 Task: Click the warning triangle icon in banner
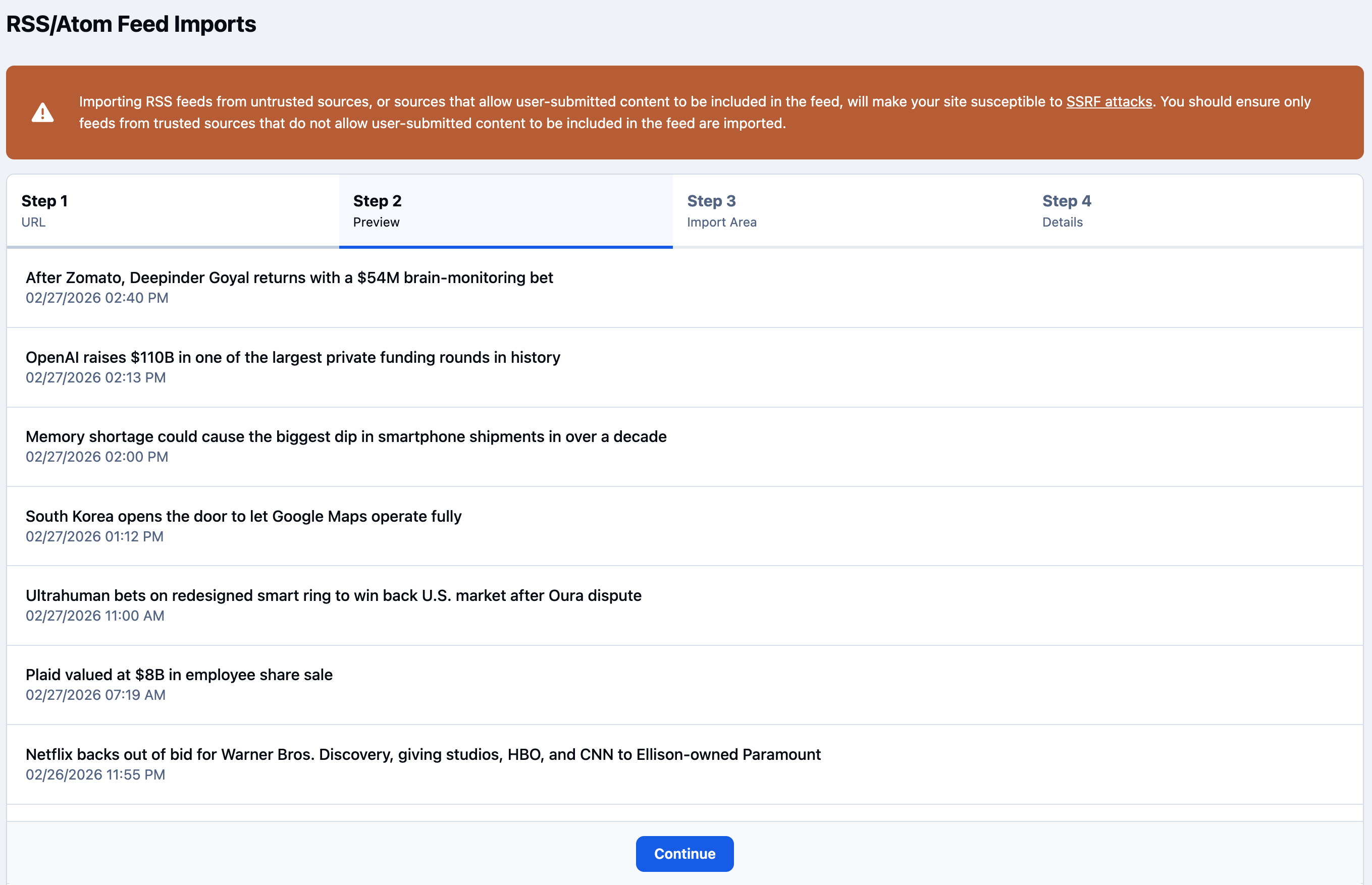42,113
